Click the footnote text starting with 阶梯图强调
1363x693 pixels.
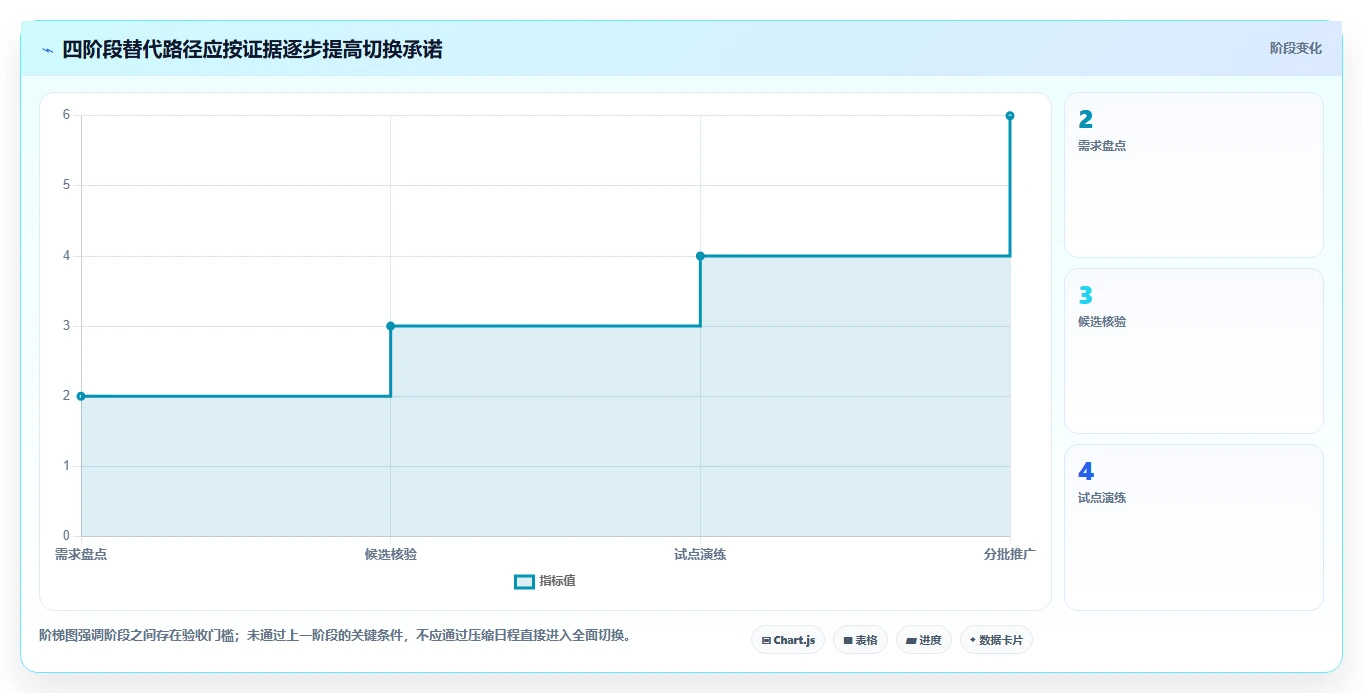pyautogui.click(x=335, y=636)
